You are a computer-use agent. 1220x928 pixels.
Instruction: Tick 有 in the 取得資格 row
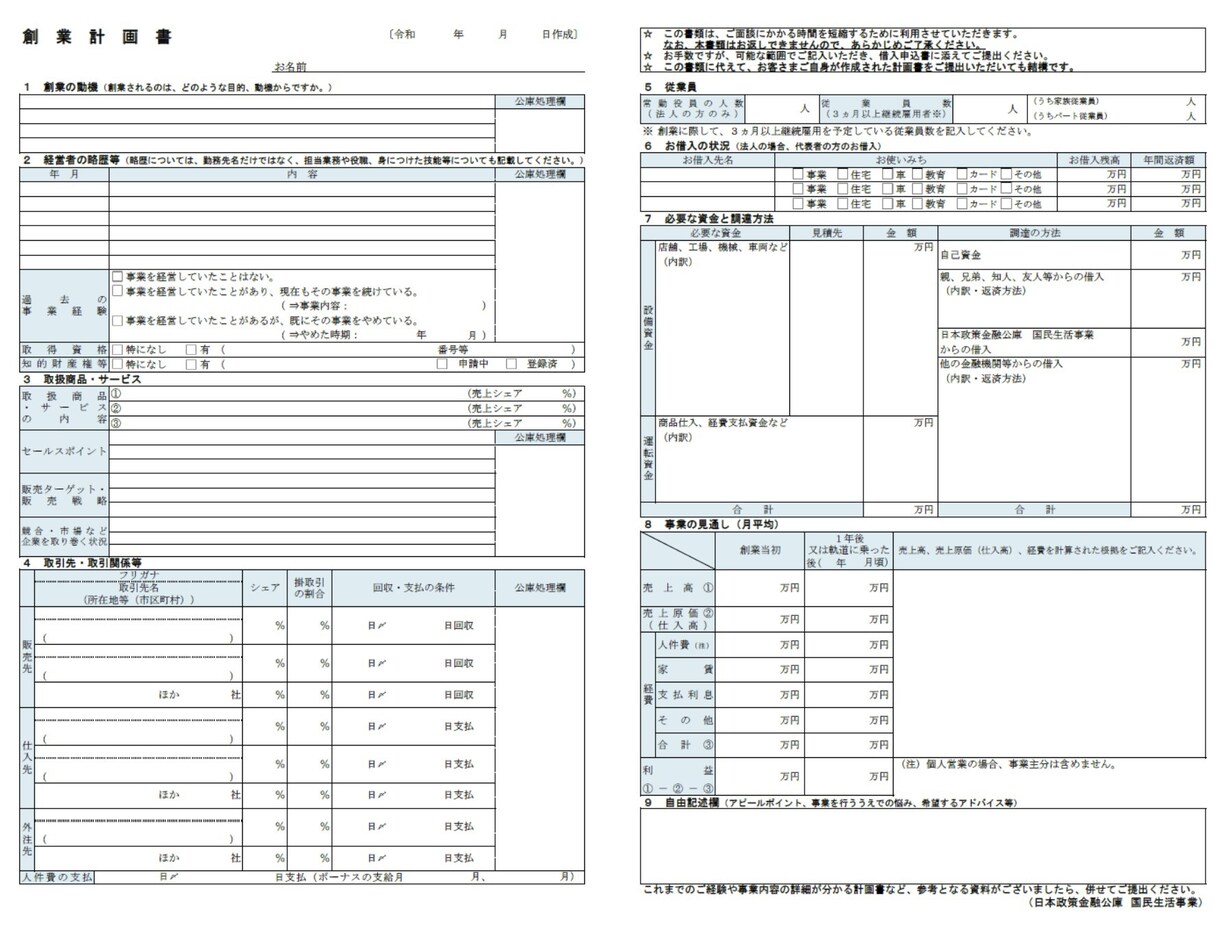click(191, 350)
